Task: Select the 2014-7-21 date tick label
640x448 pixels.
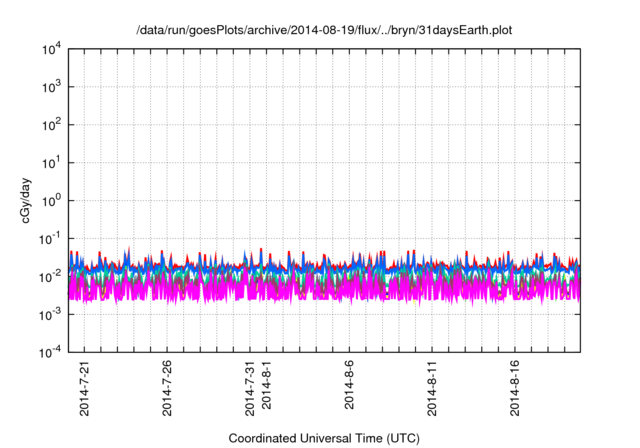Action: click(x=84, y=389)
